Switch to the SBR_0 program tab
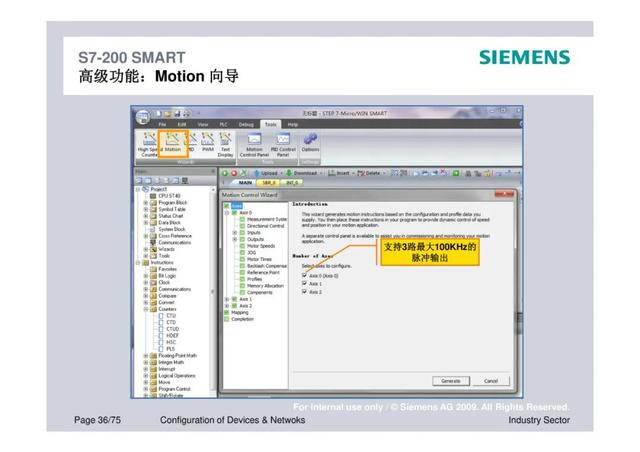 tap(269, 183)
